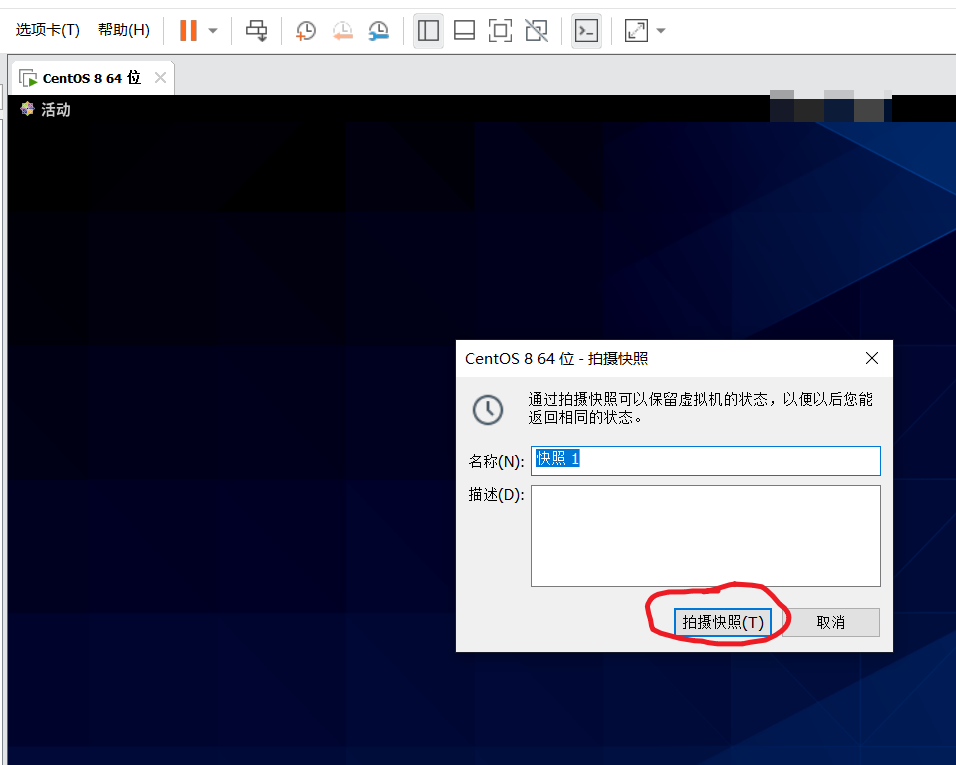The width and height of the screenshot is (956, 765).
Task: Toggle the show library sidebar icon
Action: 428,30
